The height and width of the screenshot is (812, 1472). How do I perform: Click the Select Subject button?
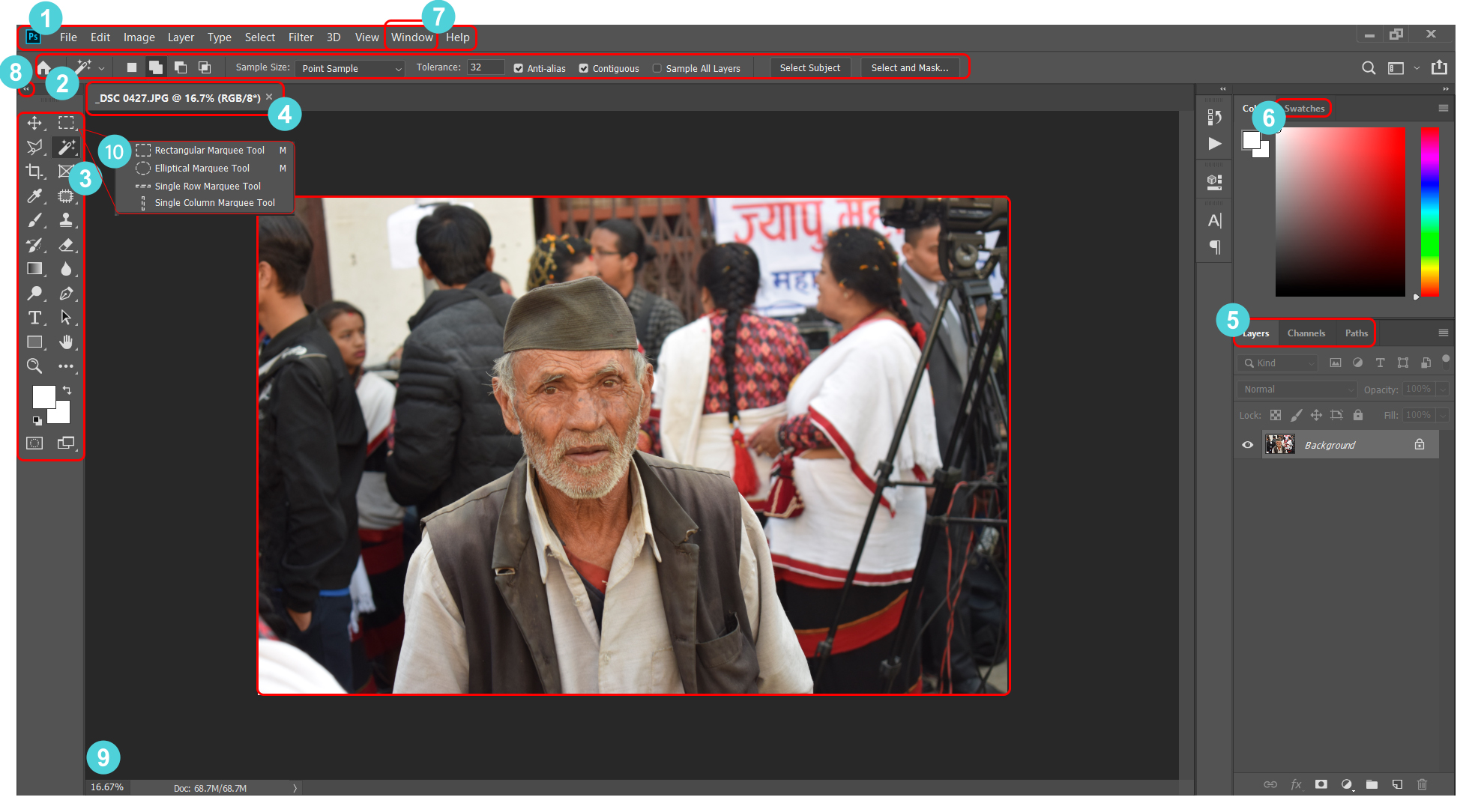(x=810, y=67)
